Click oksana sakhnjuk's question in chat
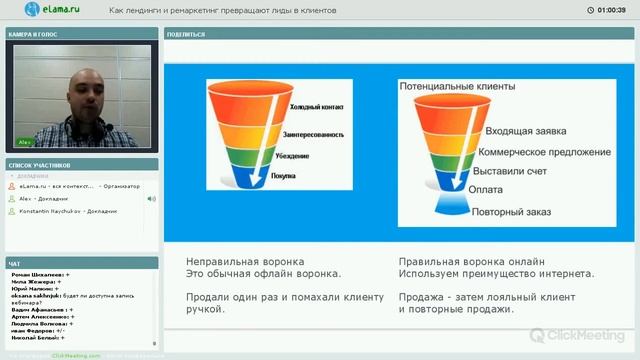640x360 pixels. click(73, 299)
